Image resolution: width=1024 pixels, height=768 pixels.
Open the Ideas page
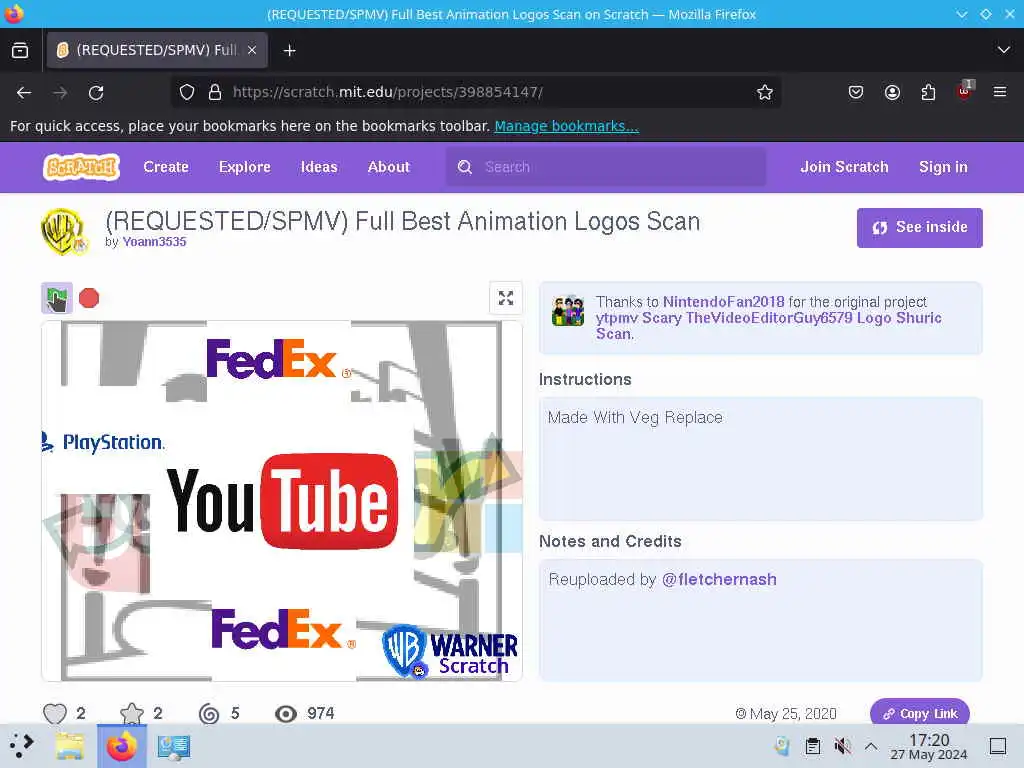(x=319, y=167)
